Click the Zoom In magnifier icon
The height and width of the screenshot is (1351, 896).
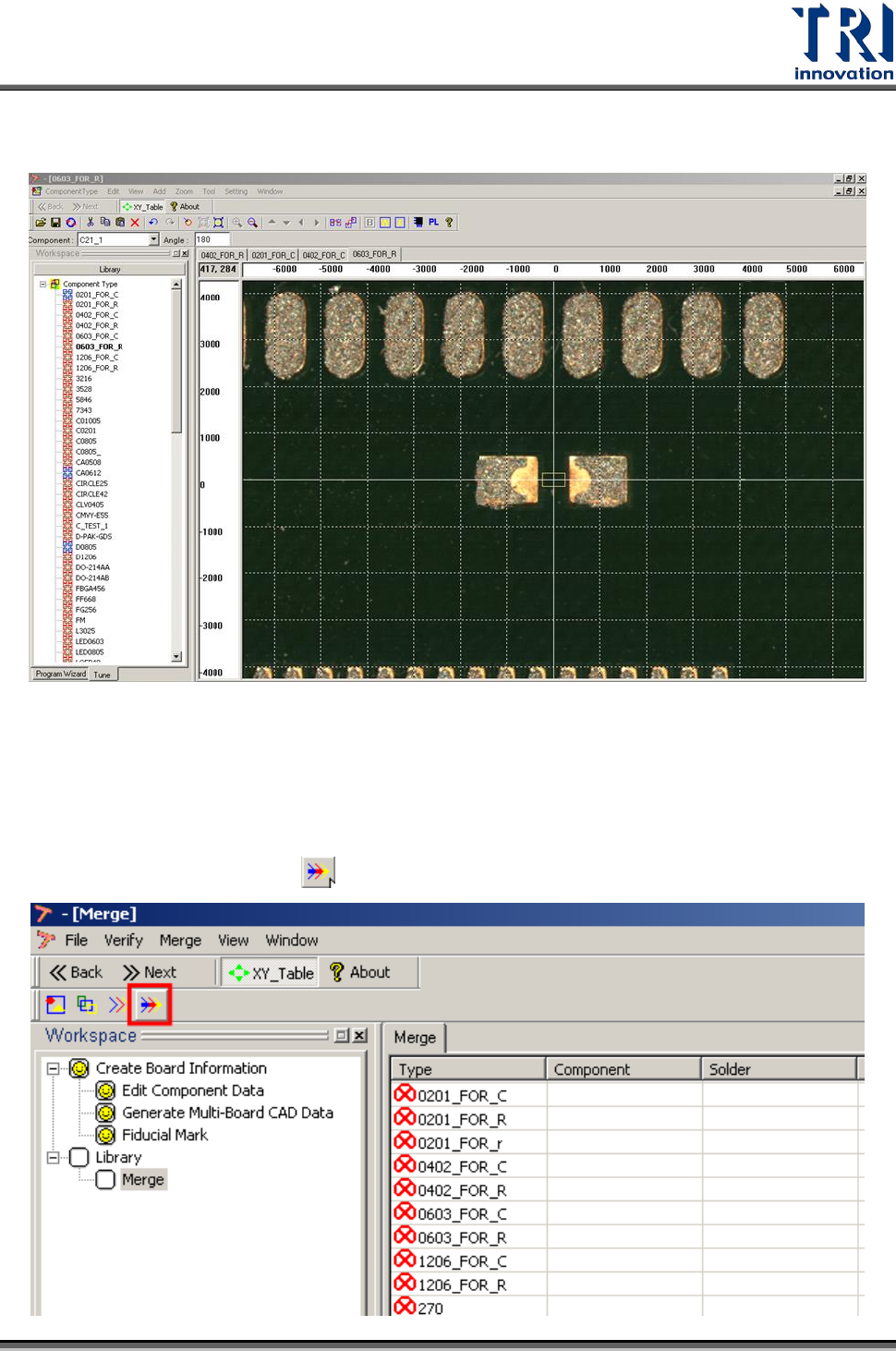pyautogui.click(x=237, y=223)
